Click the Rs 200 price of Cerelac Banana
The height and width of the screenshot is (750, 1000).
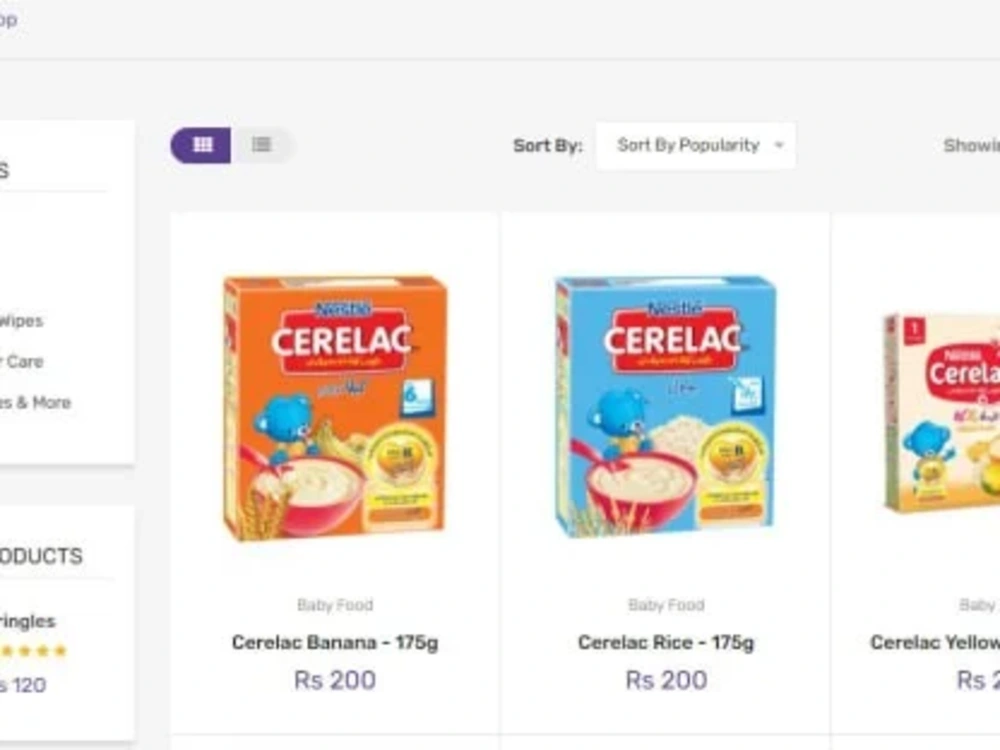click(335, 680)
